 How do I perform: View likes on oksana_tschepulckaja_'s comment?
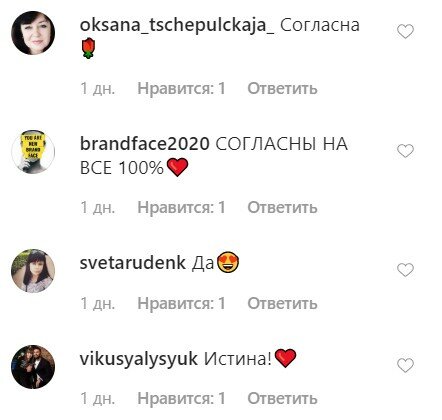point(182,89)
